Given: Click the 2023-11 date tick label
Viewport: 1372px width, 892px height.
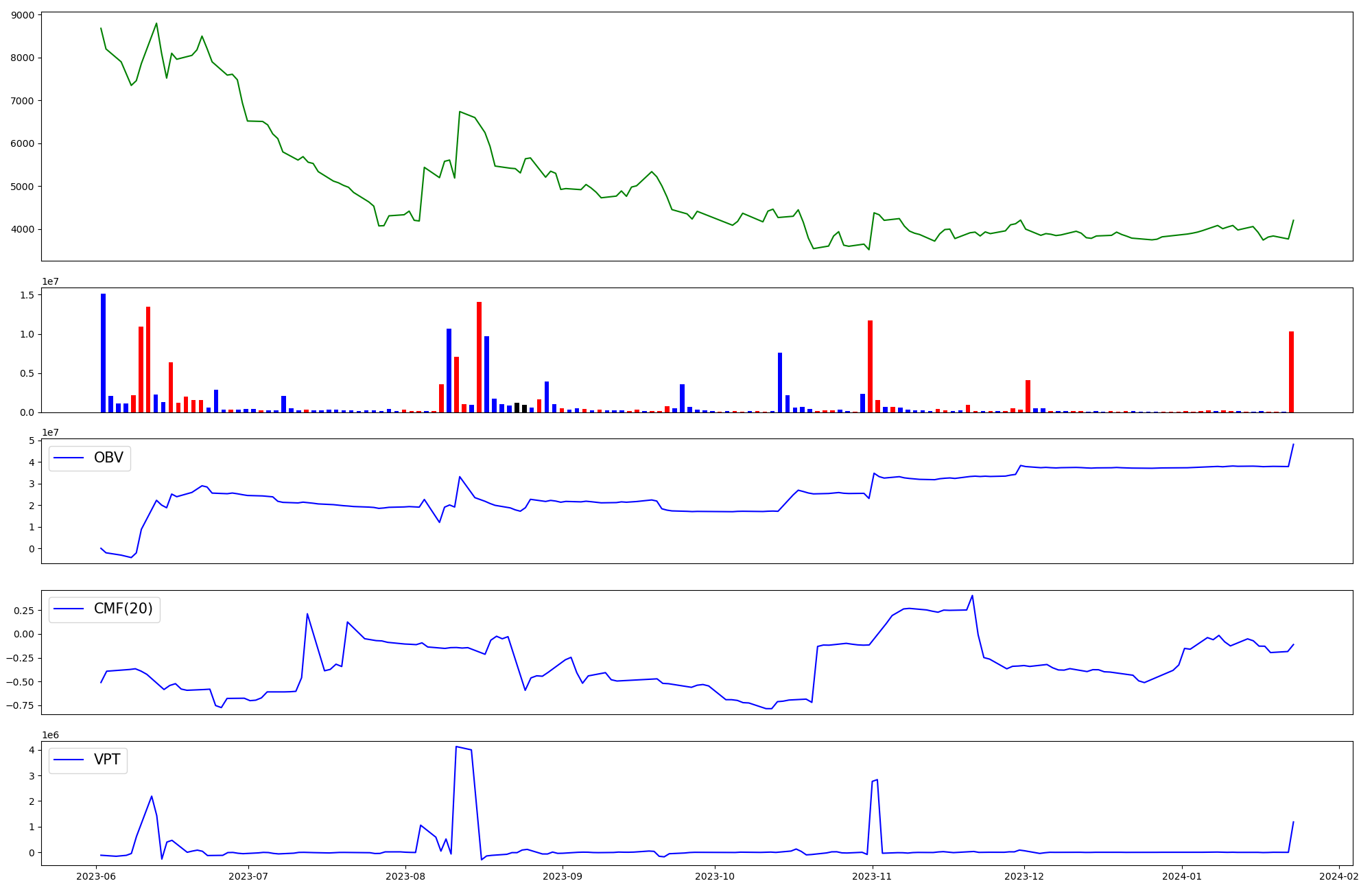Looking at the screenshot, I should pyautogui.click(x=873, y=876).
